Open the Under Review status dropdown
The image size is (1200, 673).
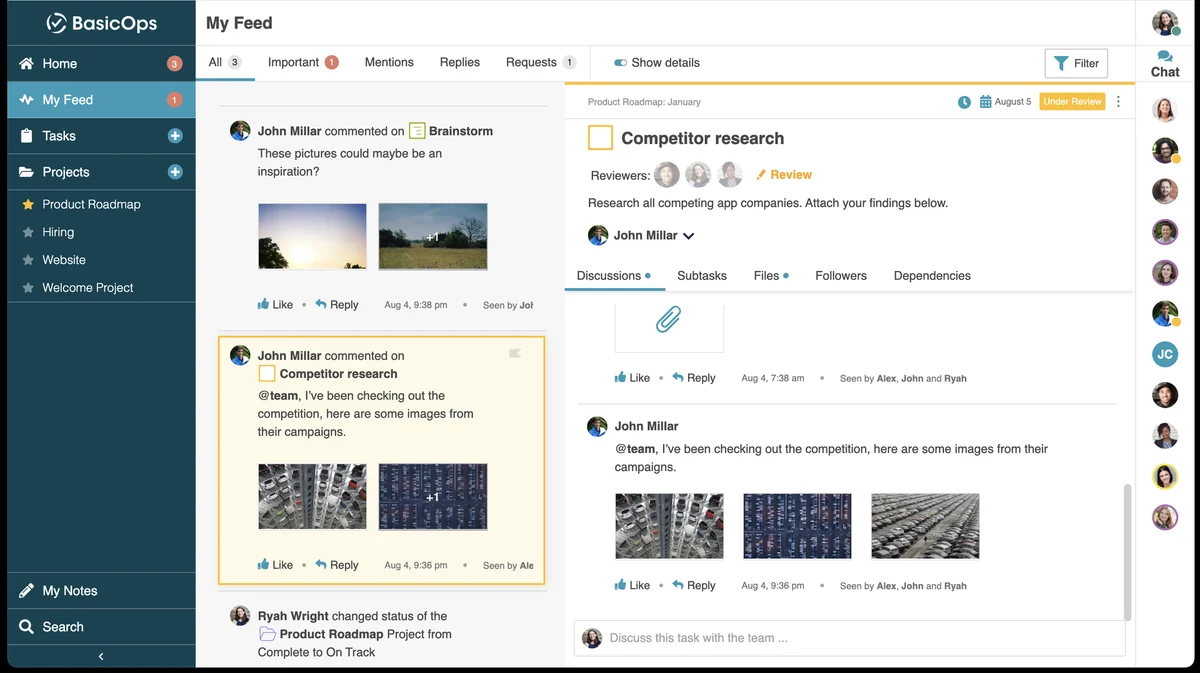click(1072, 102)
